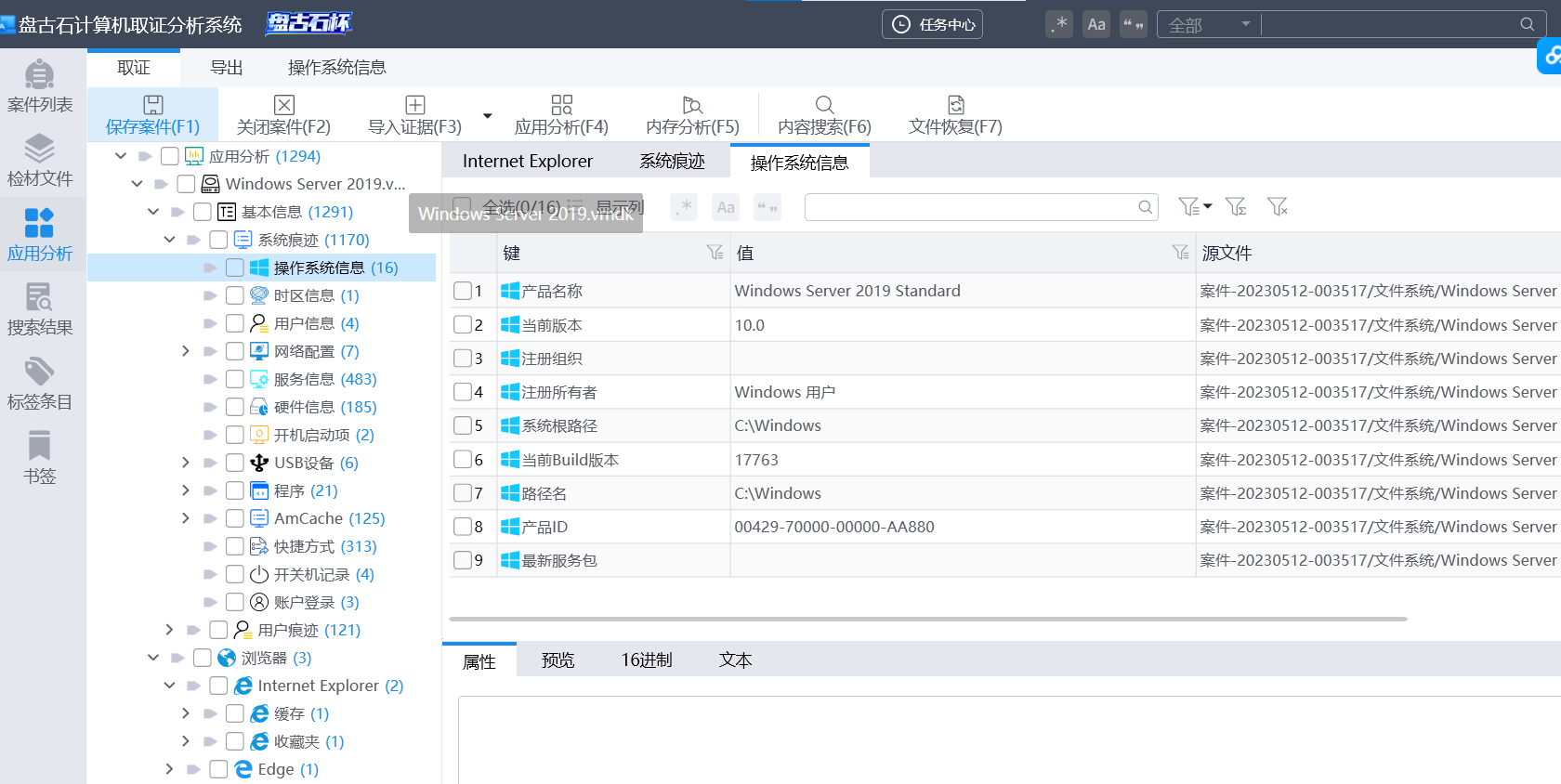Open the 全部 search scope dropdown
This screenshot has height=784, width=1561.
1209,24
